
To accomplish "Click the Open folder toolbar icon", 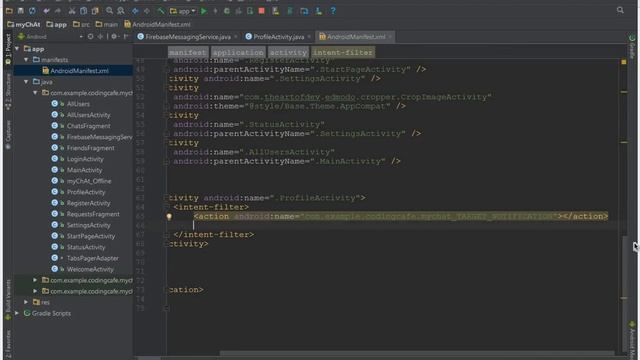I will [x=9, y=11].
